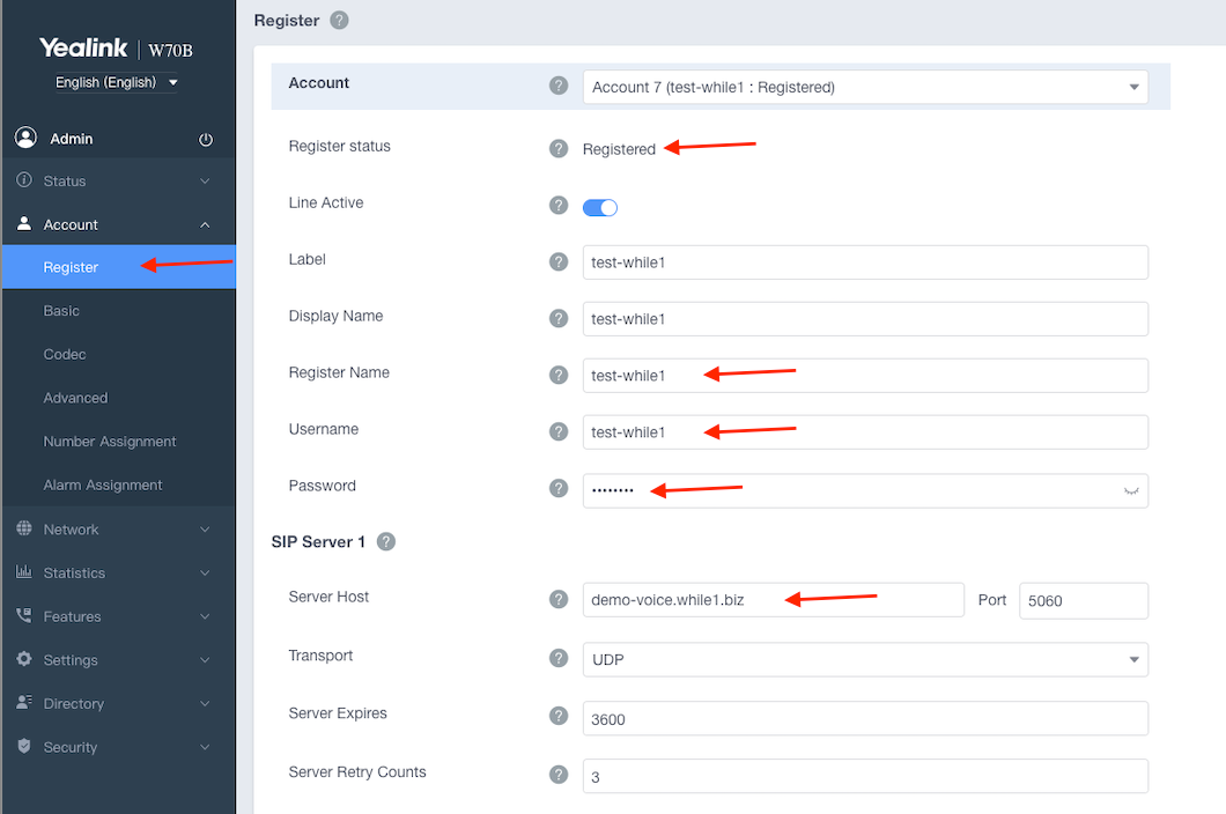Screen dimensions: 1226x814
Task: Click the help icon beside Register status
Action: [x=559, y=148]
